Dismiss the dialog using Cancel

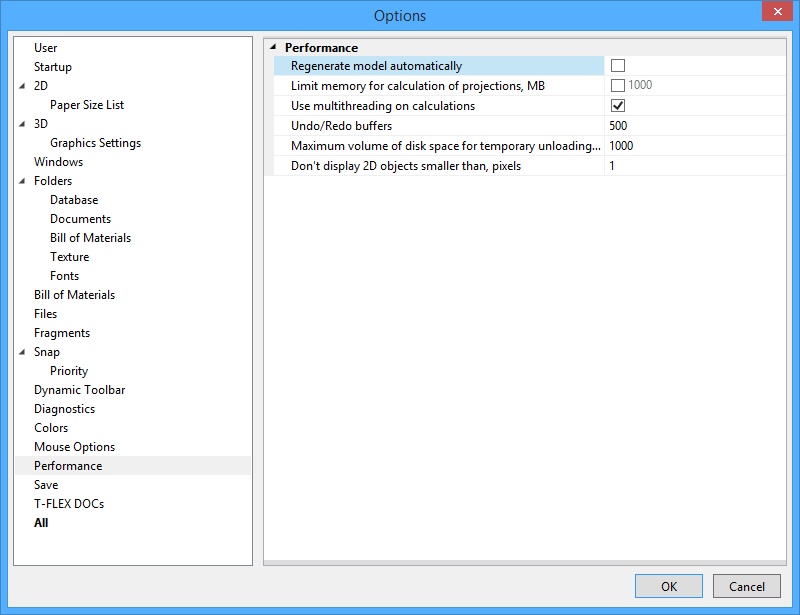(746, 586)
